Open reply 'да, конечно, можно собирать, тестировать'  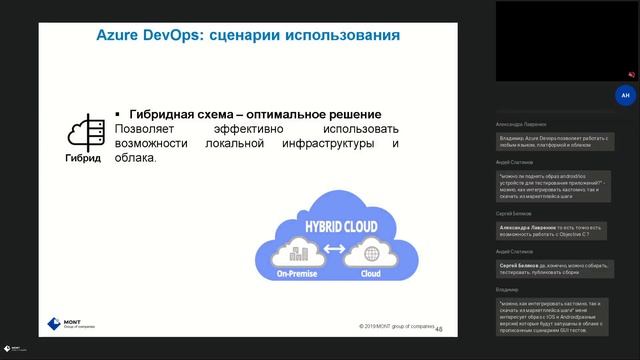[555, 269]
